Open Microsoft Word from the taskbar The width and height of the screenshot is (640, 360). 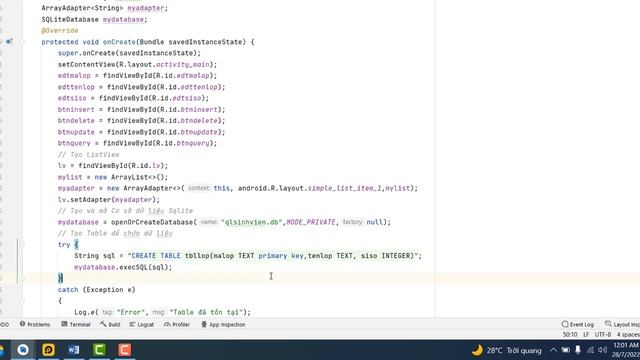tap(74, 350)
